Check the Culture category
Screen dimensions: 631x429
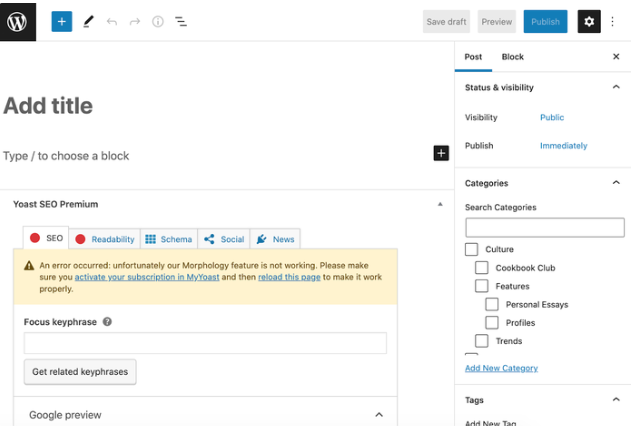[x=472, y=250]
